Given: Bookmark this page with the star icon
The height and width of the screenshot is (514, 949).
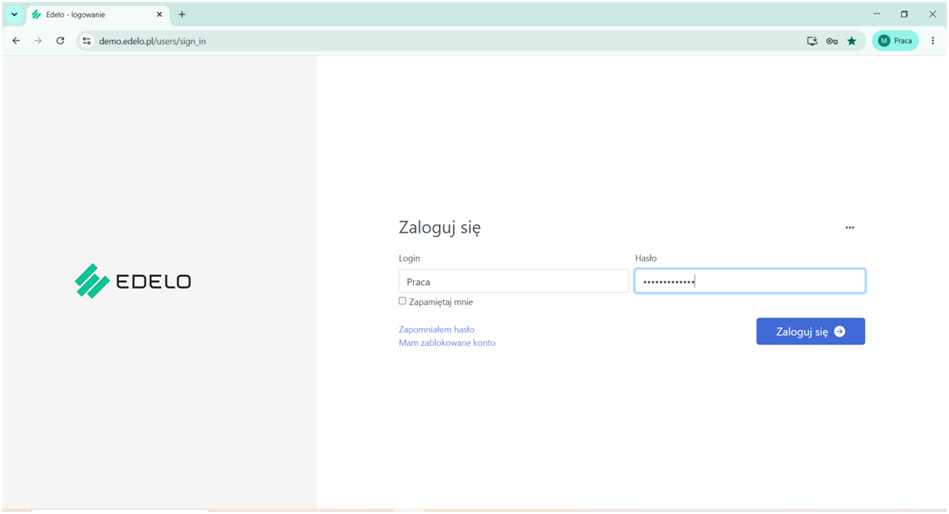Looking at the screenshot, I should [x=852, y=41].
